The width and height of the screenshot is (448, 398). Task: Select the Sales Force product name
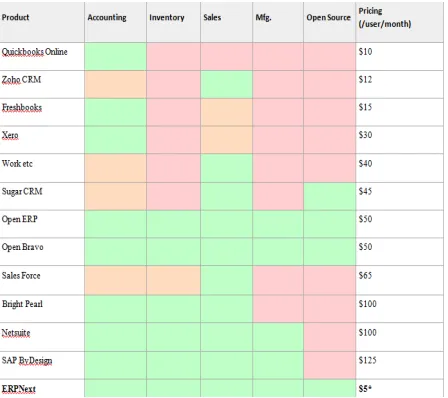[x=21, y=276]
